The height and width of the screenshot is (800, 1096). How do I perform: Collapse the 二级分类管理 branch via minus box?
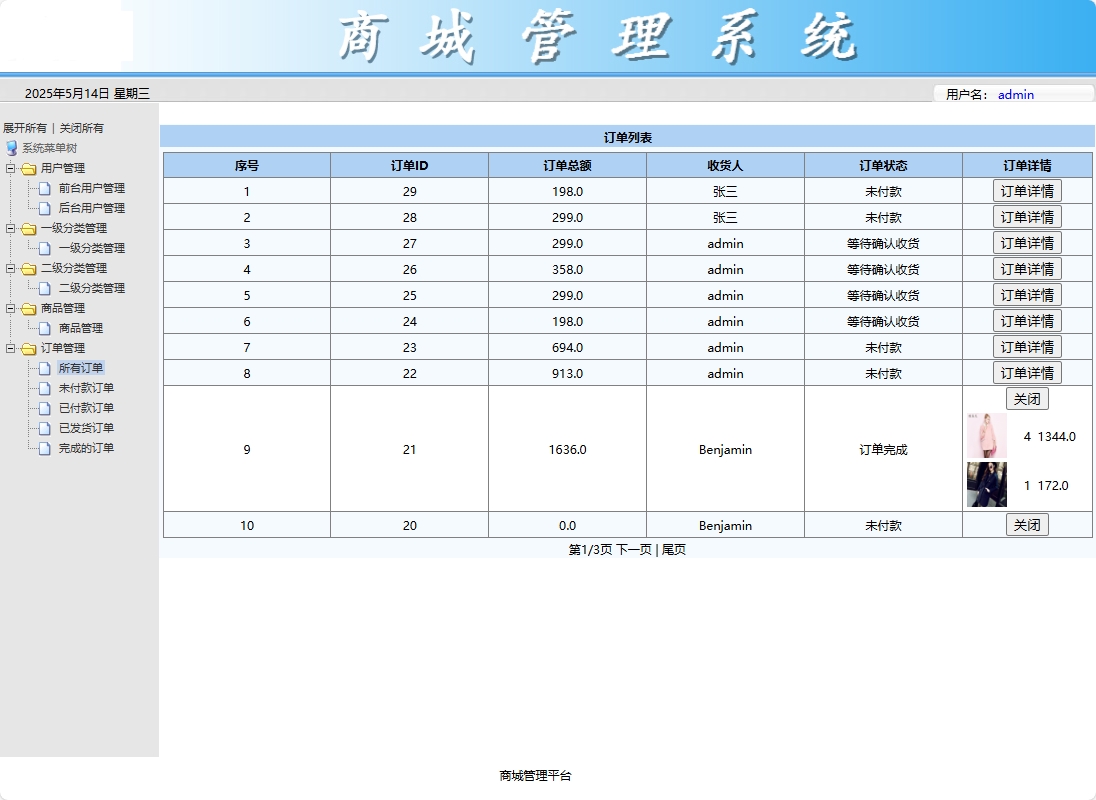coord(10,268)
